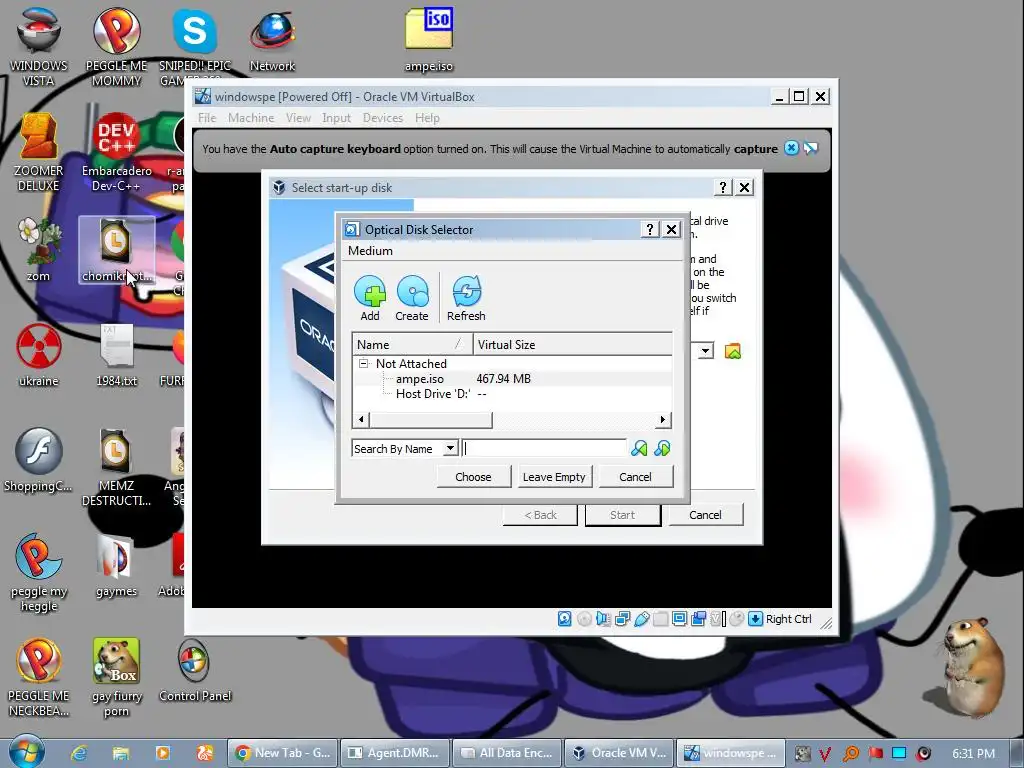Open the start-up disk drive dropdown arrow
The image size is (1024, 768).
pyautogui.click(x=705, y=351)
